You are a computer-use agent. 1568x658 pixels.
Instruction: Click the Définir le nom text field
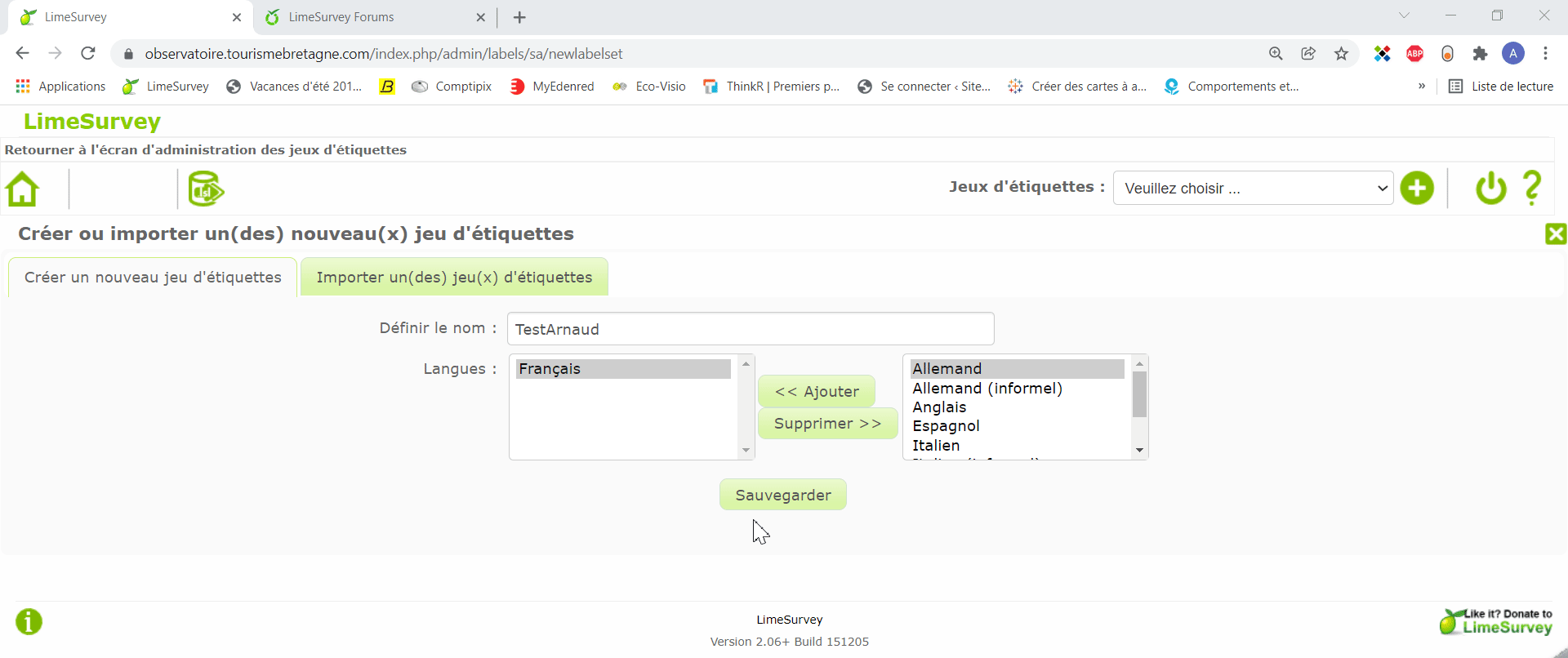[x=750, y=329]
